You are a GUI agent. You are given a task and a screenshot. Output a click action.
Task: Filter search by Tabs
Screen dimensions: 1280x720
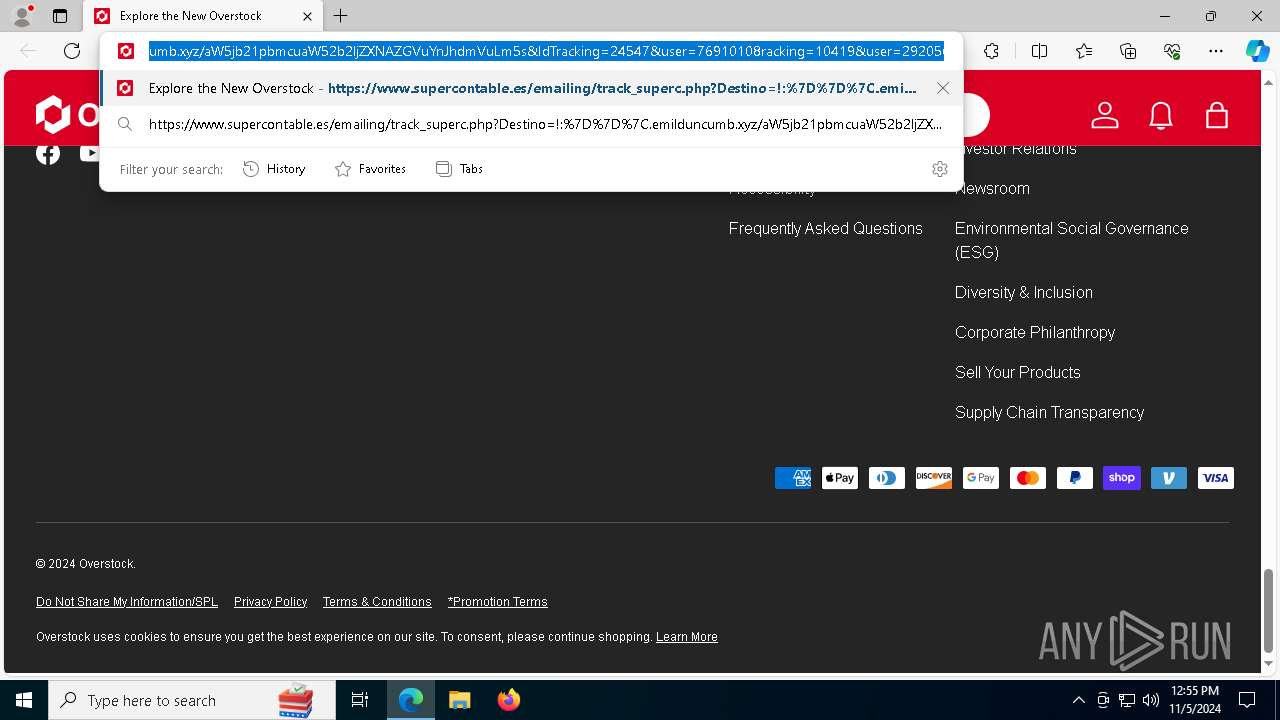pos(459,169)
